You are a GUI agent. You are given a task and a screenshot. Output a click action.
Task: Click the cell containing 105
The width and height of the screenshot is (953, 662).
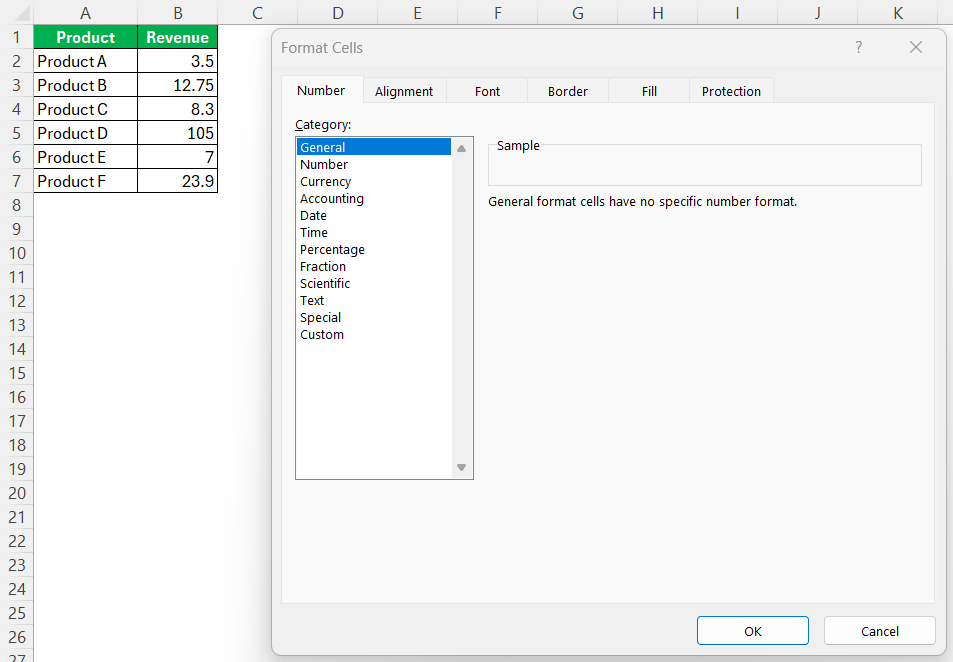click(x=177, y=133)
